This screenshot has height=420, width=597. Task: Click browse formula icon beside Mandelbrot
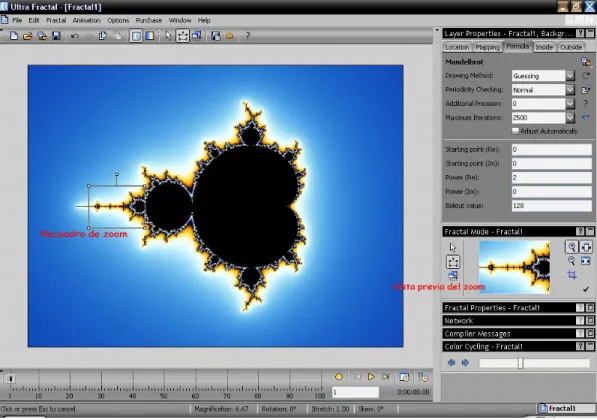[x=586, y=62]
